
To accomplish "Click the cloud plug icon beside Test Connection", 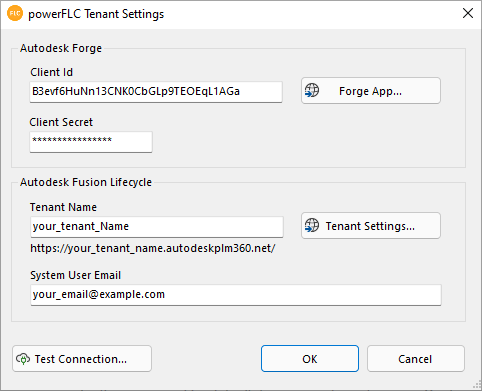I will point(23,359).
